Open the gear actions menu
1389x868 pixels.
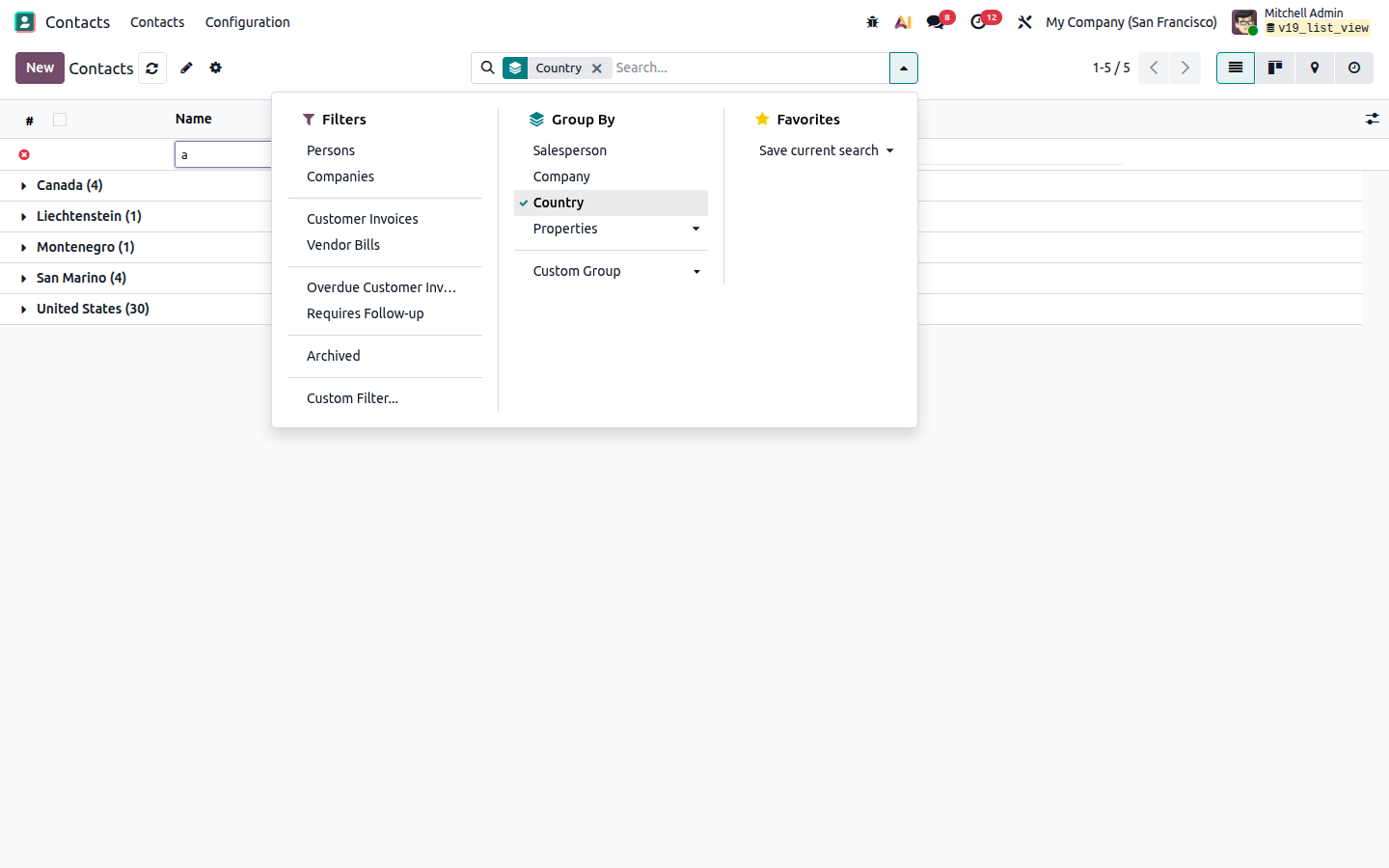215,68
